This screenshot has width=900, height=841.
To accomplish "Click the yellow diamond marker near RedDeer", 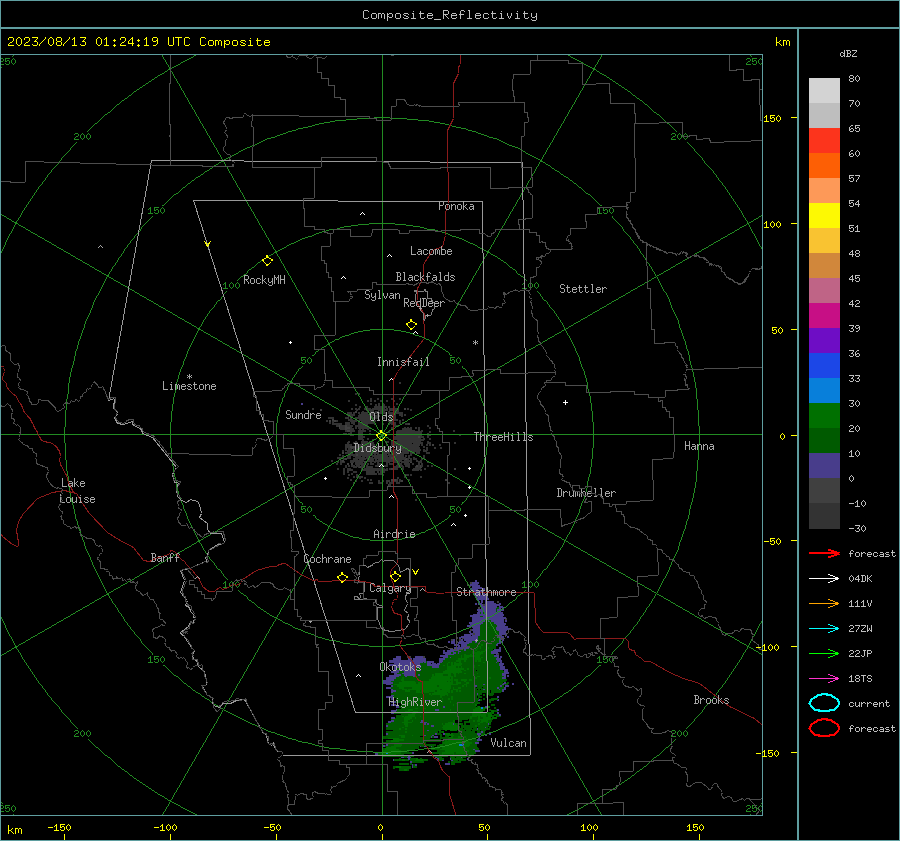I will [x=411, y=325].
